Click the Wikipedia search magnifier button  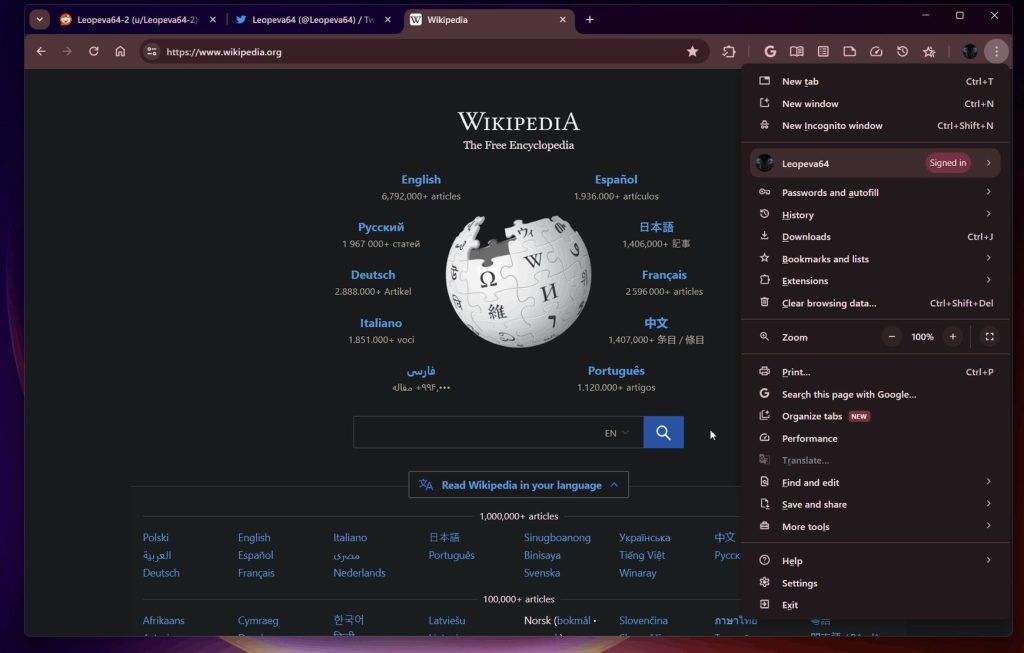coord(663,432)
